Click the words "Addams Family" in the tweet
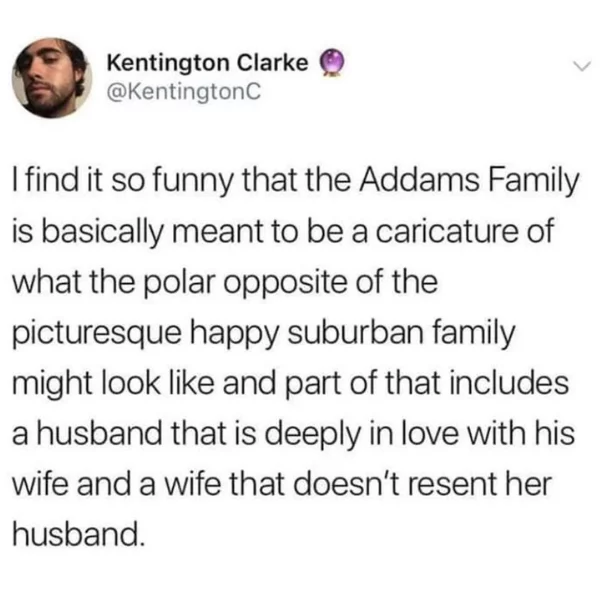 point(468,181)
